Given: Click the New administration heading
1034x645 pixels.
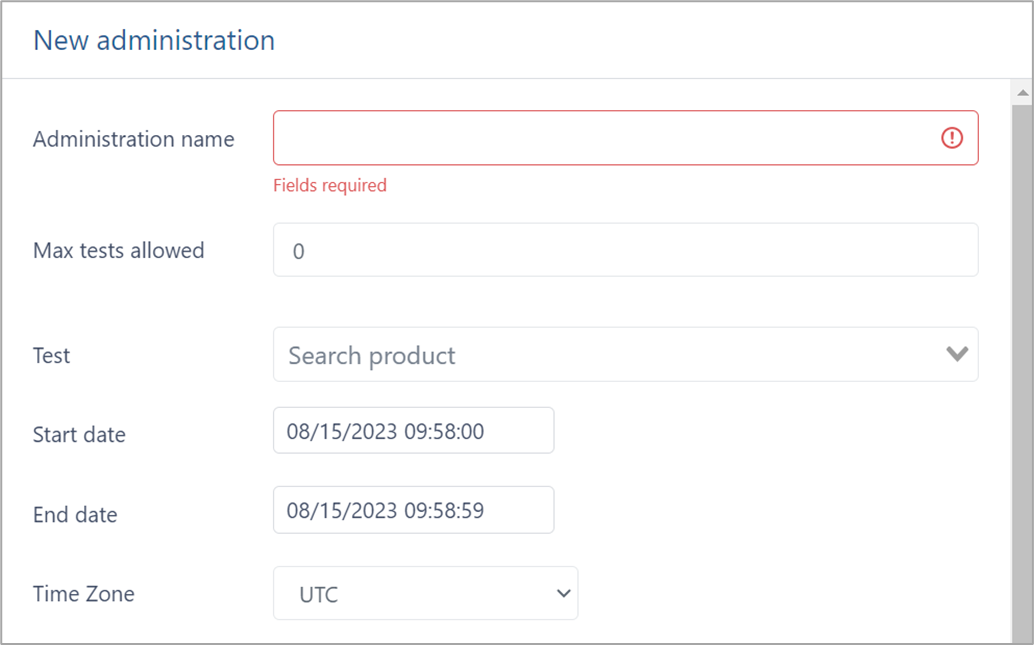Looking at the screenshot, I should [153, 40].
